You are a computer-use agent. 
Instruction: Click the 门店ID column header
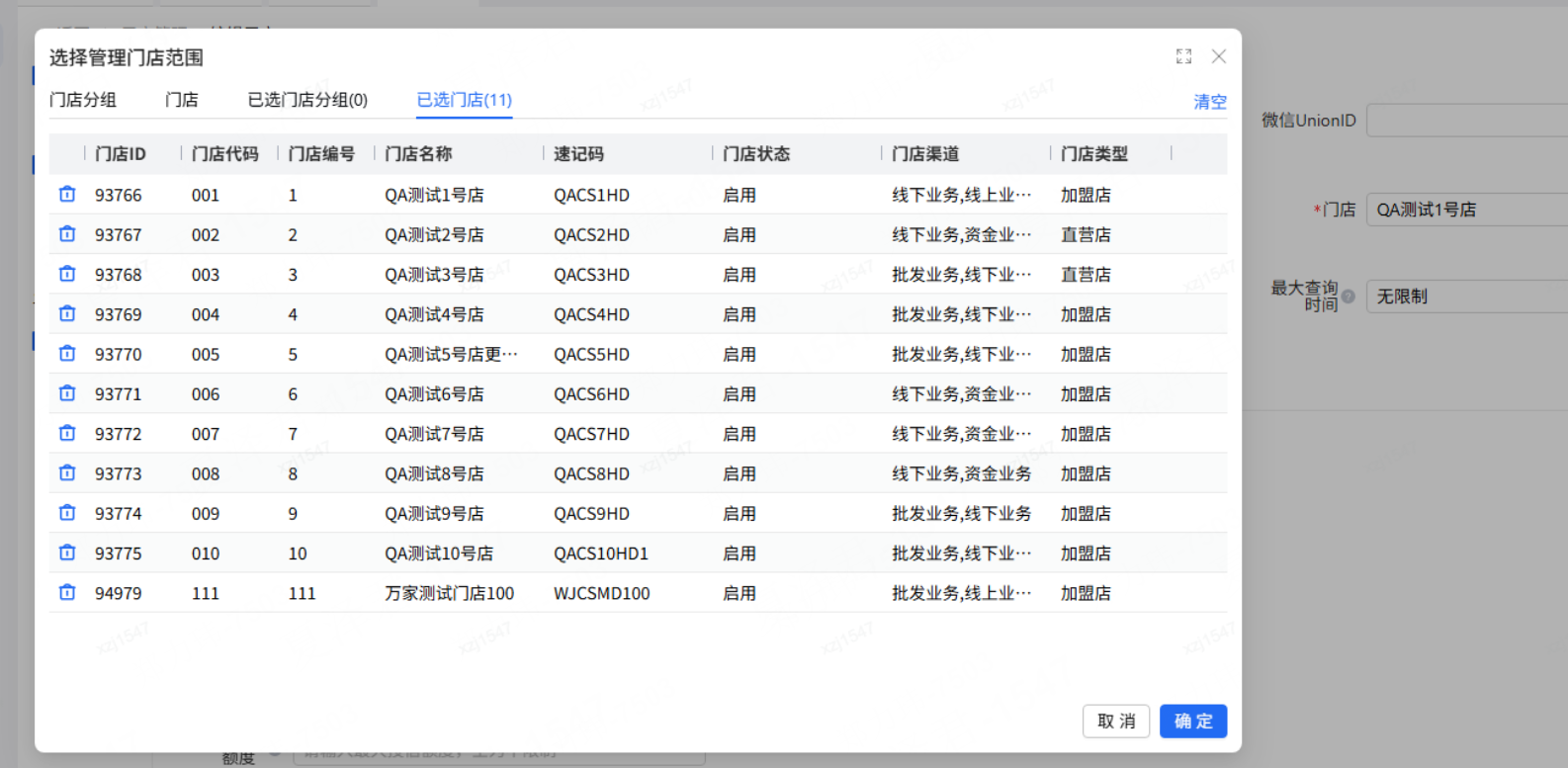click(121, 154)
